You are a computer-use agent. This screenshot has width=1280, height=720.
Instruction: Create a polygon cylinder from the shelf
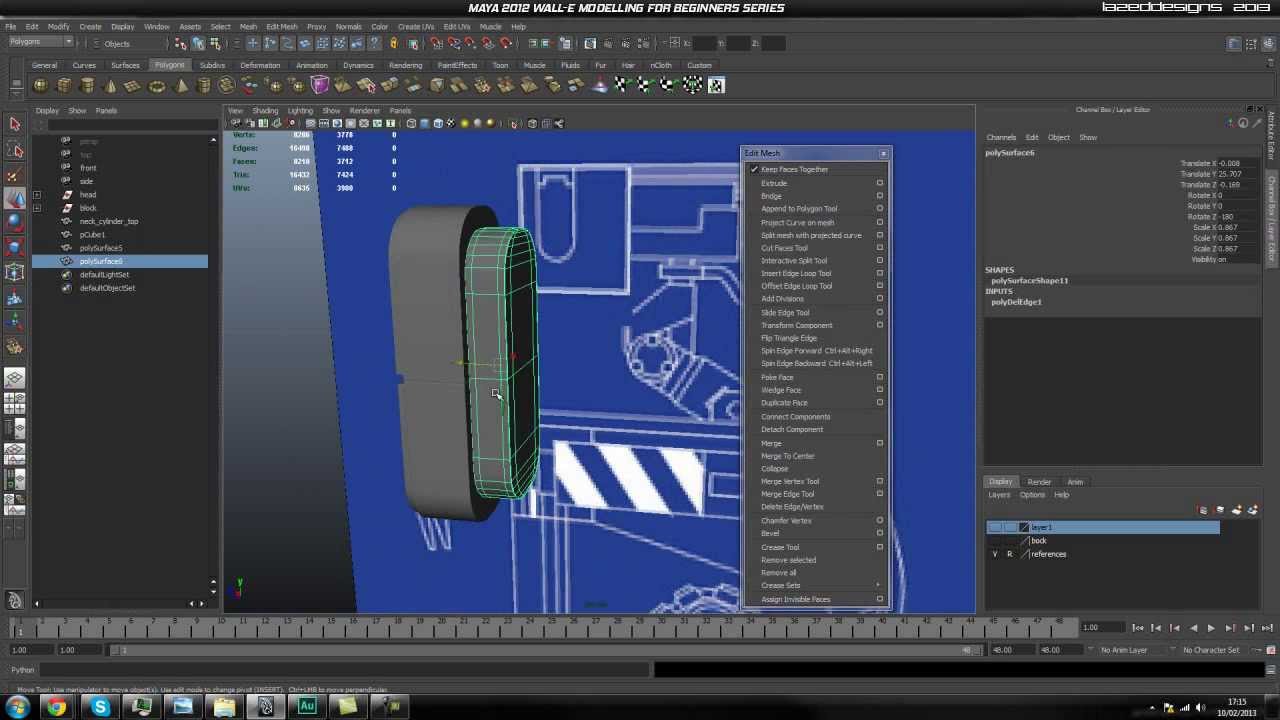(x=87, y=86)
